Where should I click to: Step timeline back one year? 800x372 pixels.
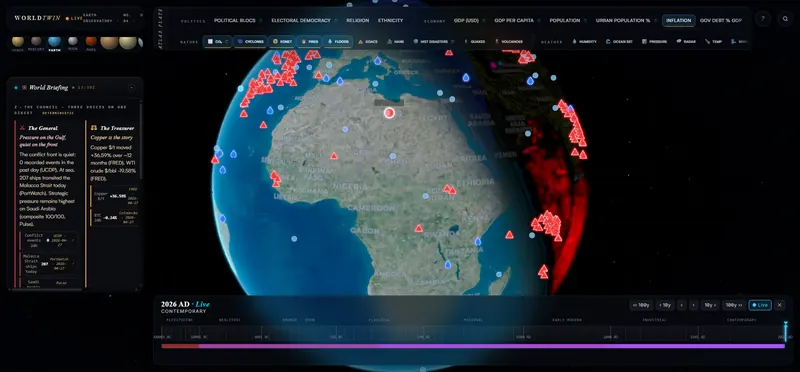click(682, 305)
